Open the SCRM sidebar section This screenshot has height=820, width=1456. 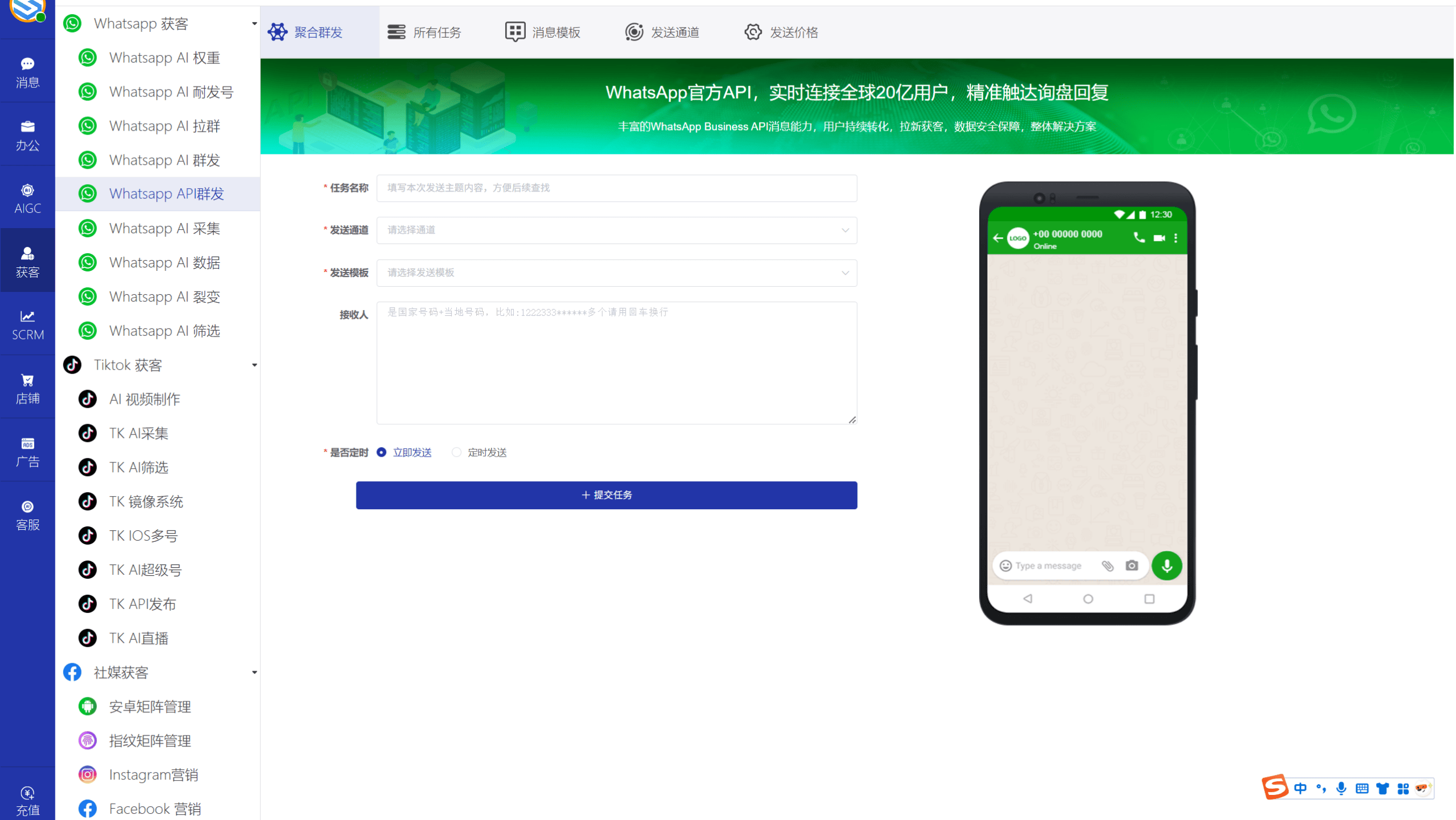tap(27, 324)
